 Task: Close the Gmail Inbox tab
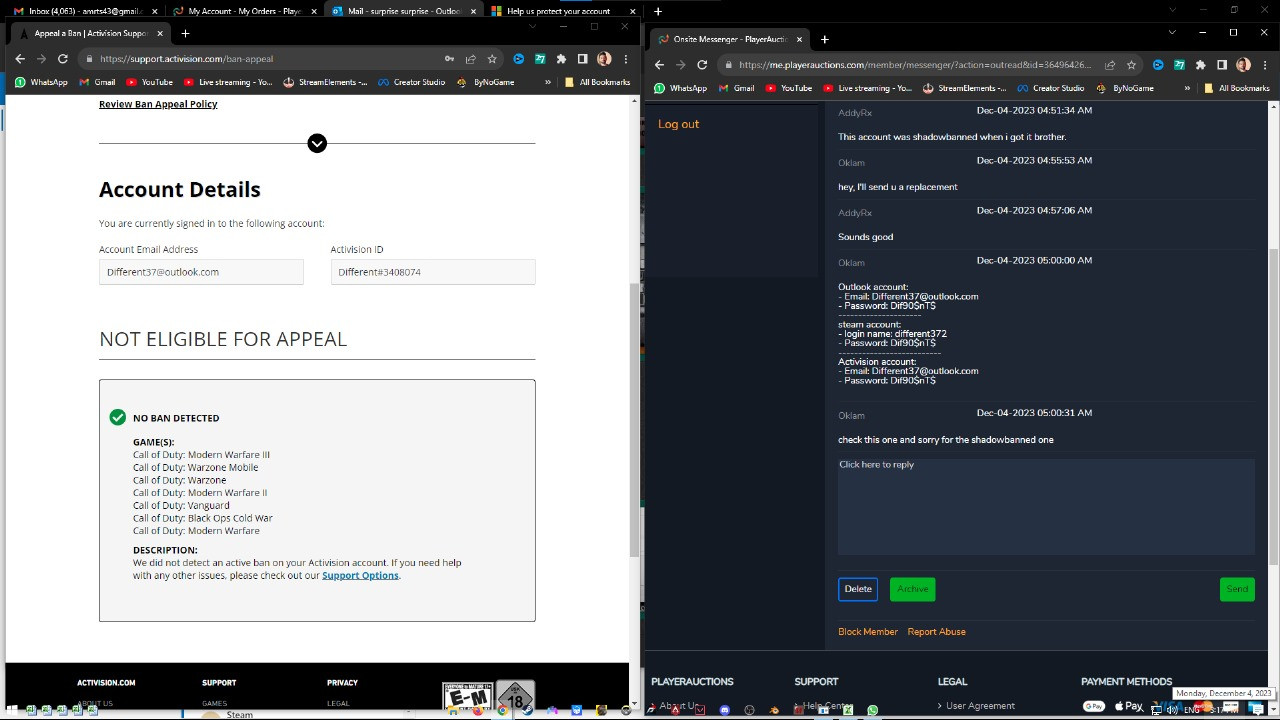(x=155, y=11)
